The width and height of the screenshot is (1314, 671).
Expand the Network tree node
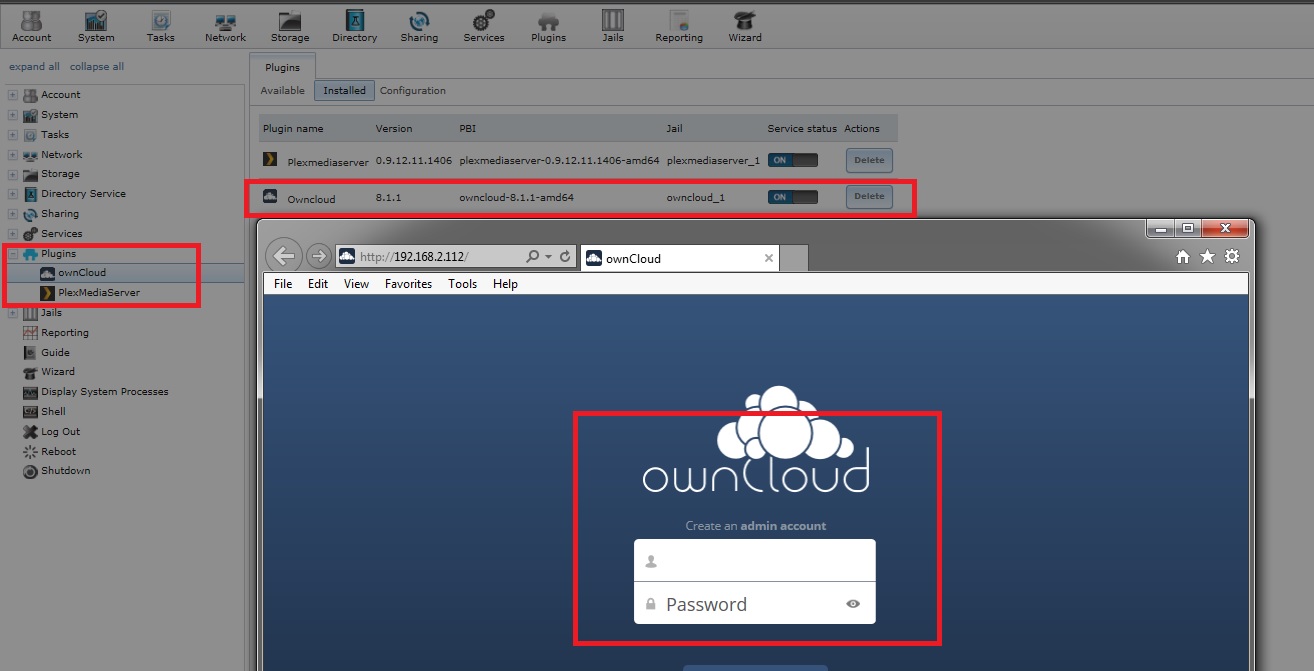[13, 155]
